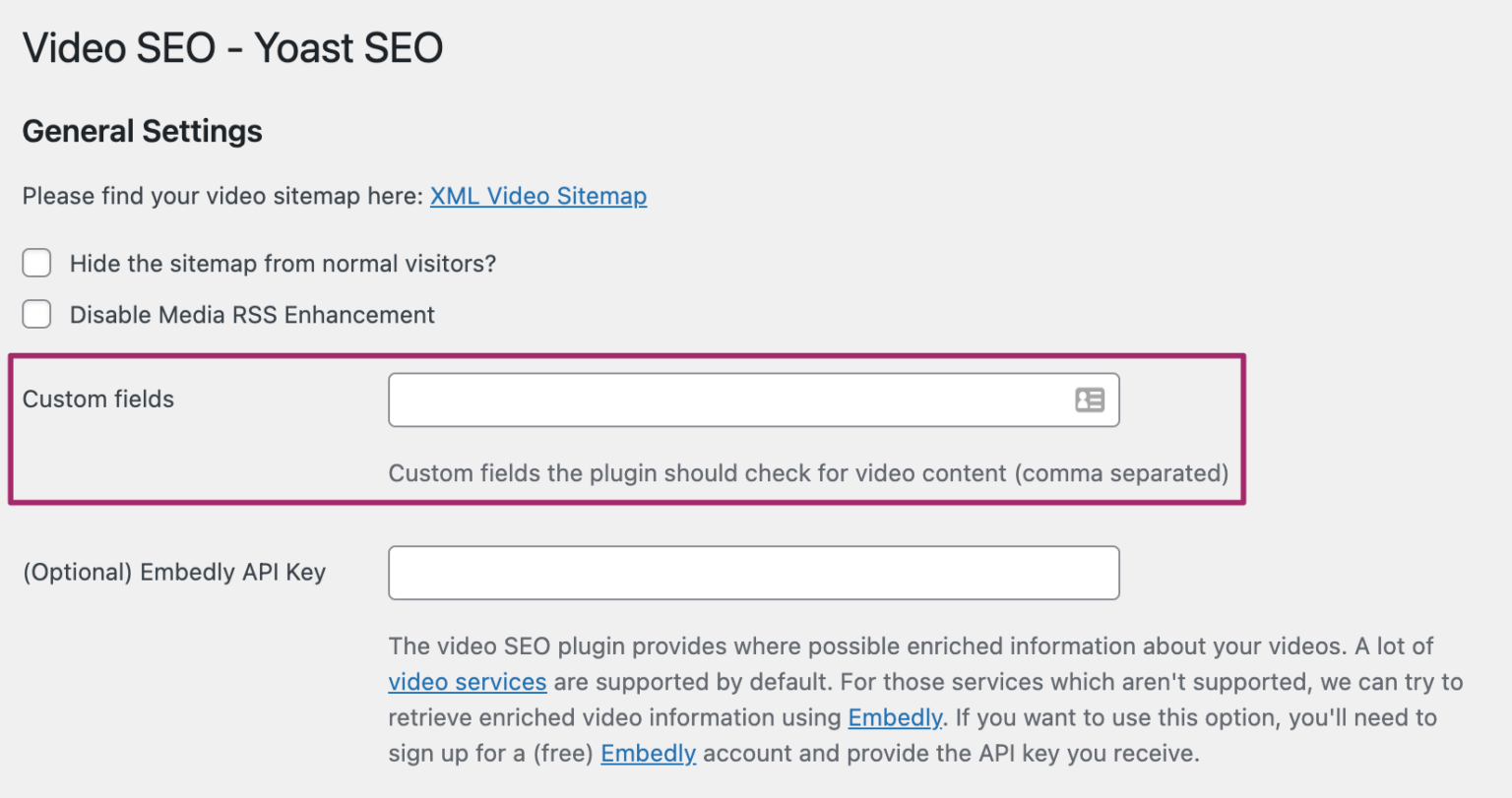
Task: Click the "video services" link
Action: coord(467,681)
